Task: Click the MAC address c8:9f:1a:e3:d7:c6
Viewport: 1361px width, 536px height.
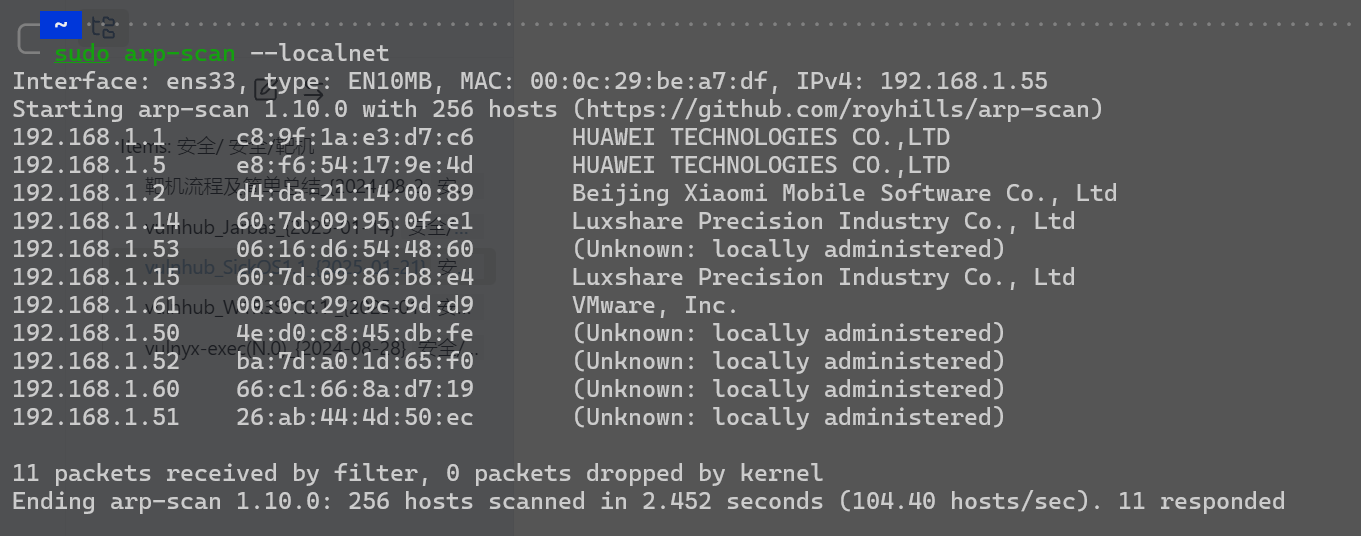Action: 355,137
